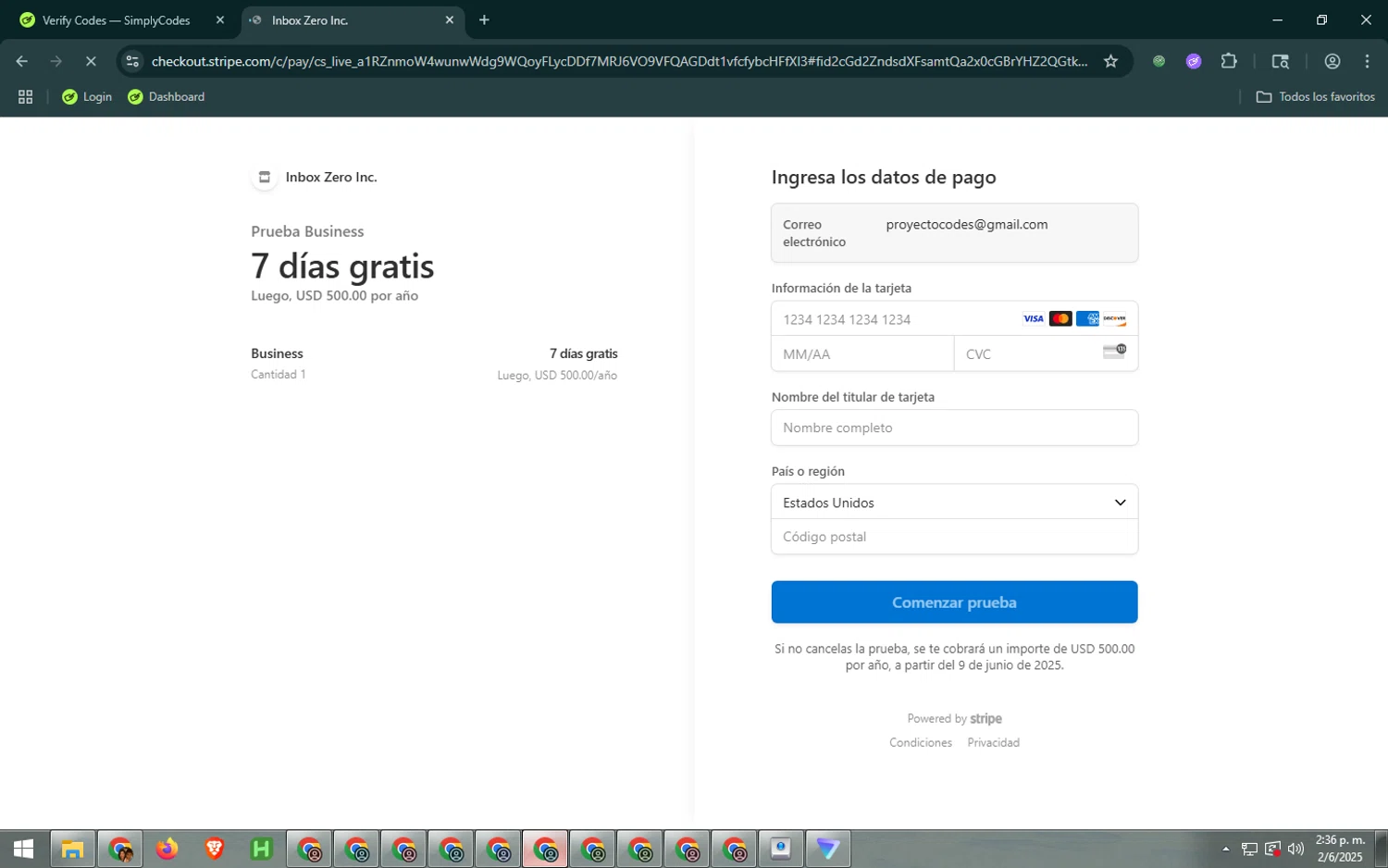Switch to the Verify Codes — SimplyCodes tab

click(116, 20)
